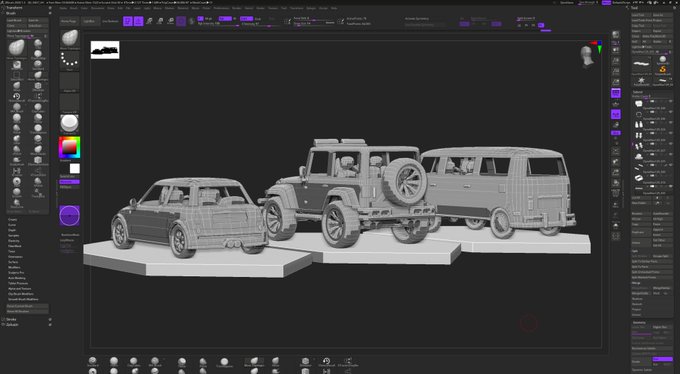Toggle Live Boolean mode
This screenshot has height=374, width=680.
point(110,21)
